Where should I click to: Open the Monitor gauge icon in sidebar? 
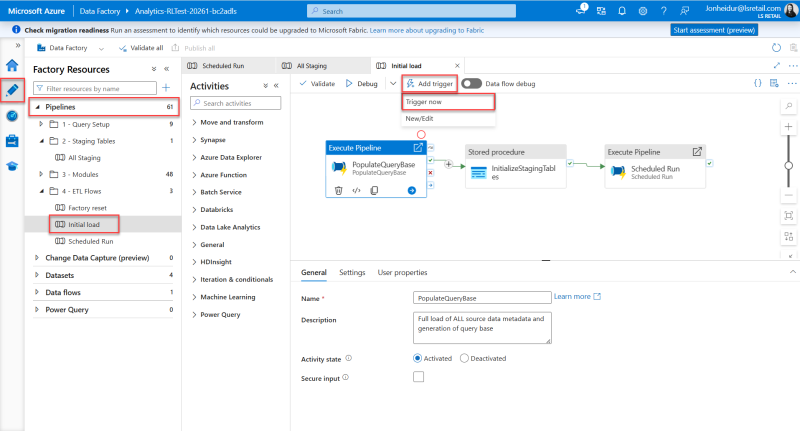click(12, 115)
